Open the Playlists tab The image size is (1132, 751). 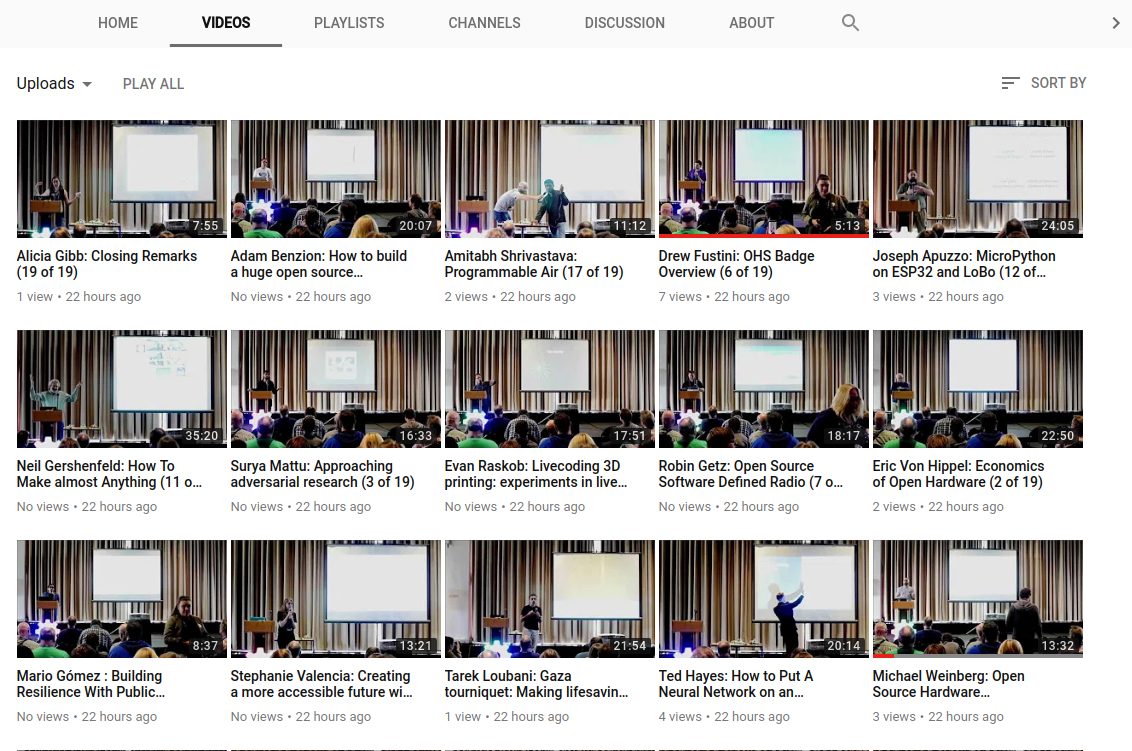click(x=349, y=23)
